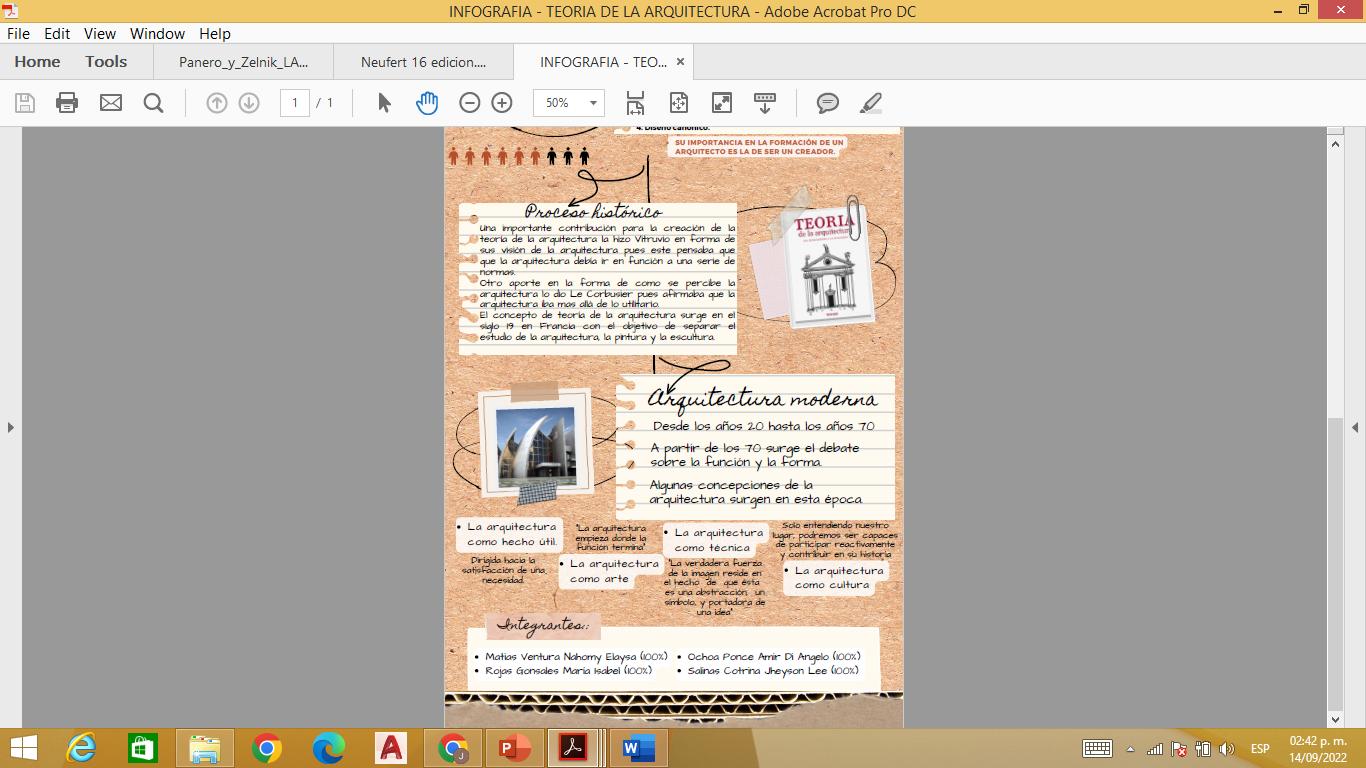Click the Teoria book cover image
Screen dimensions: 1366x768
tap(829, 268)
